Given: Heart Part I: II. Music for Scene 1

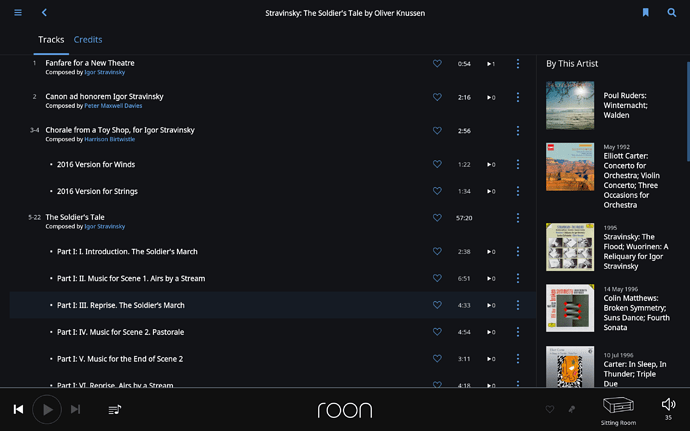Looking at the screenshot, I should point(437,278).
